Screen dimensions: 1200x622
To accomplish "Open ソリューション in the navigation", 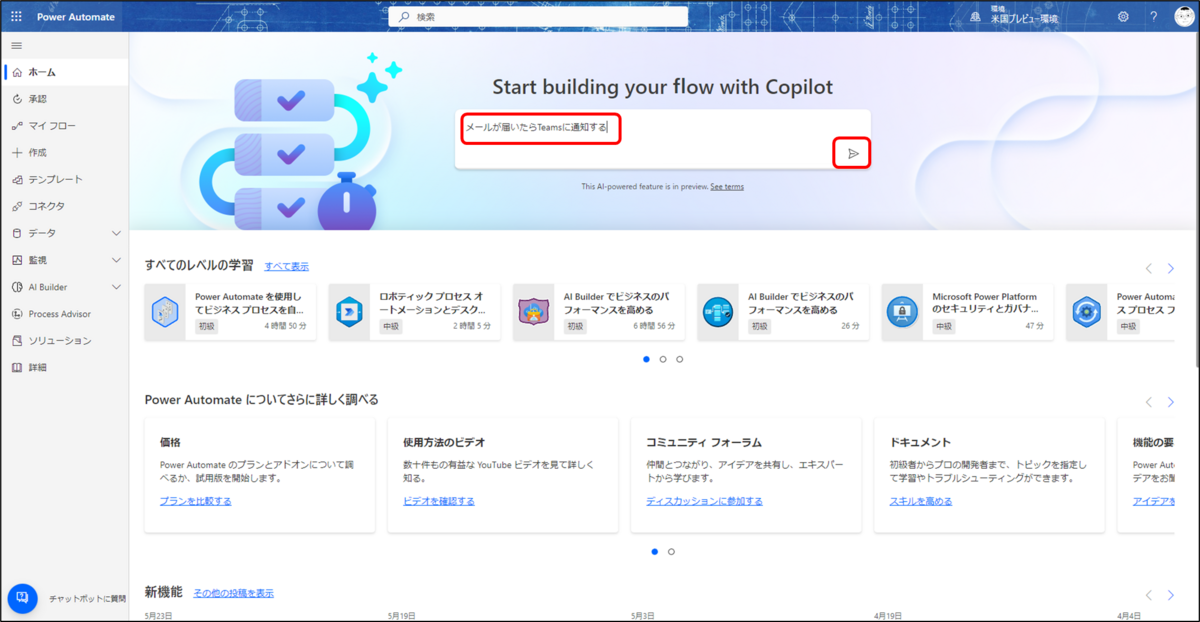I will click(65, 341).
